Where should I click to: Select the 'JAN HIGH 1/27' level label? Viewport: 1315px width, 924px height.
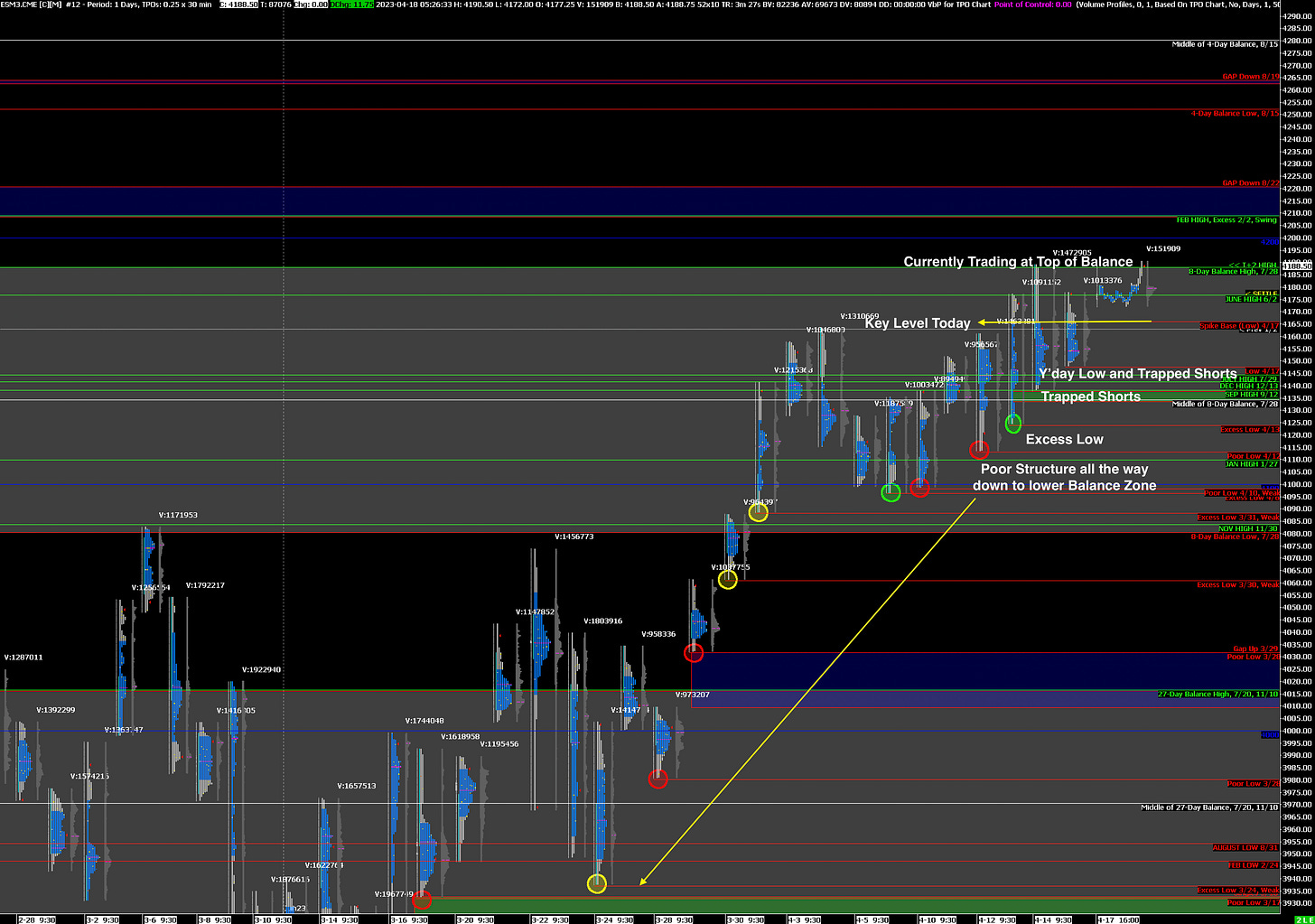tap(1251, 464)
